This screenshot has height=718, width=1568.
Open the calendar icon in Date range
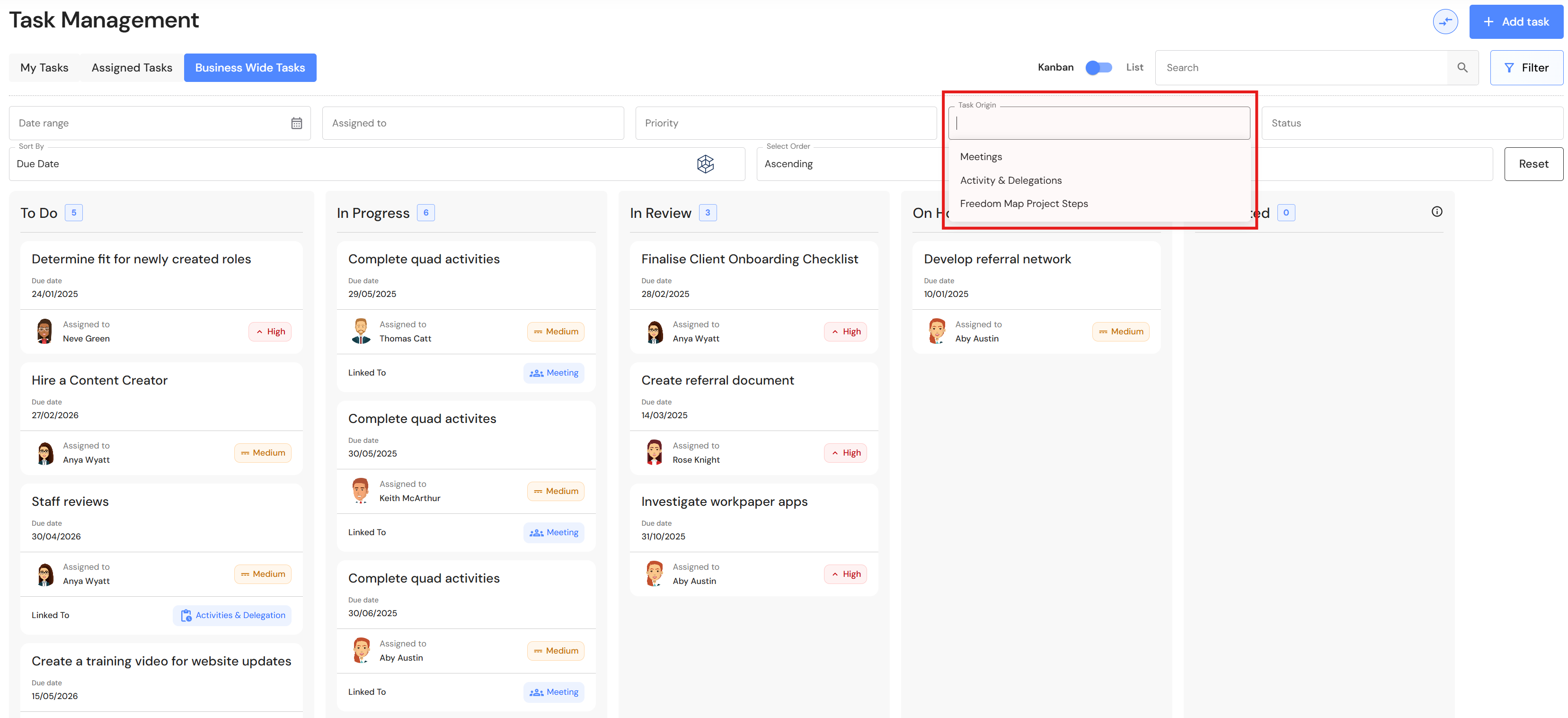296,123
